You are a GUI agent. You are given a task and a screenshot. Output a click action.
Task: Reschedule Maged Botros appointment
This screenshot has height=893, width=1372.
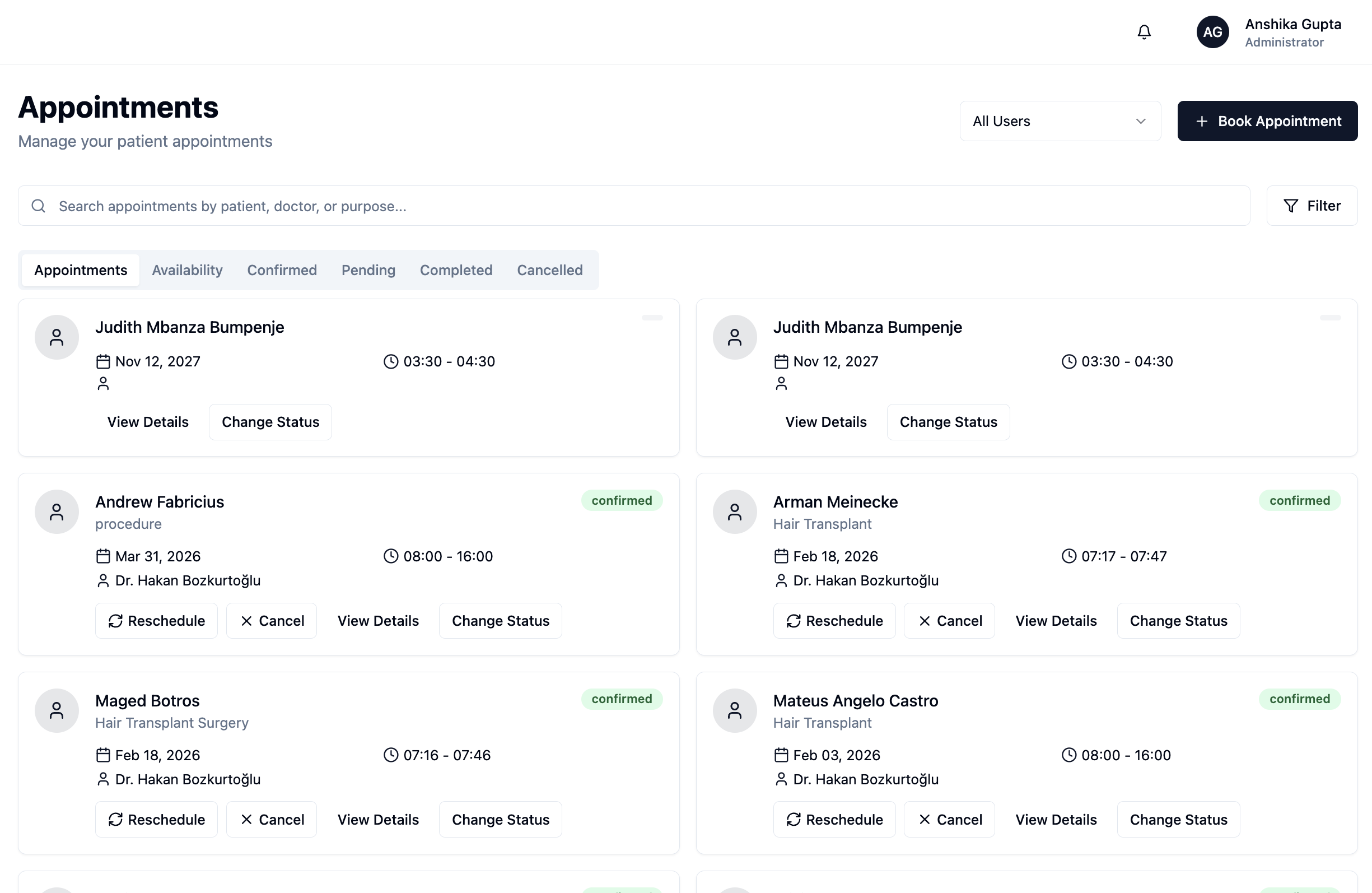point(156,819)
